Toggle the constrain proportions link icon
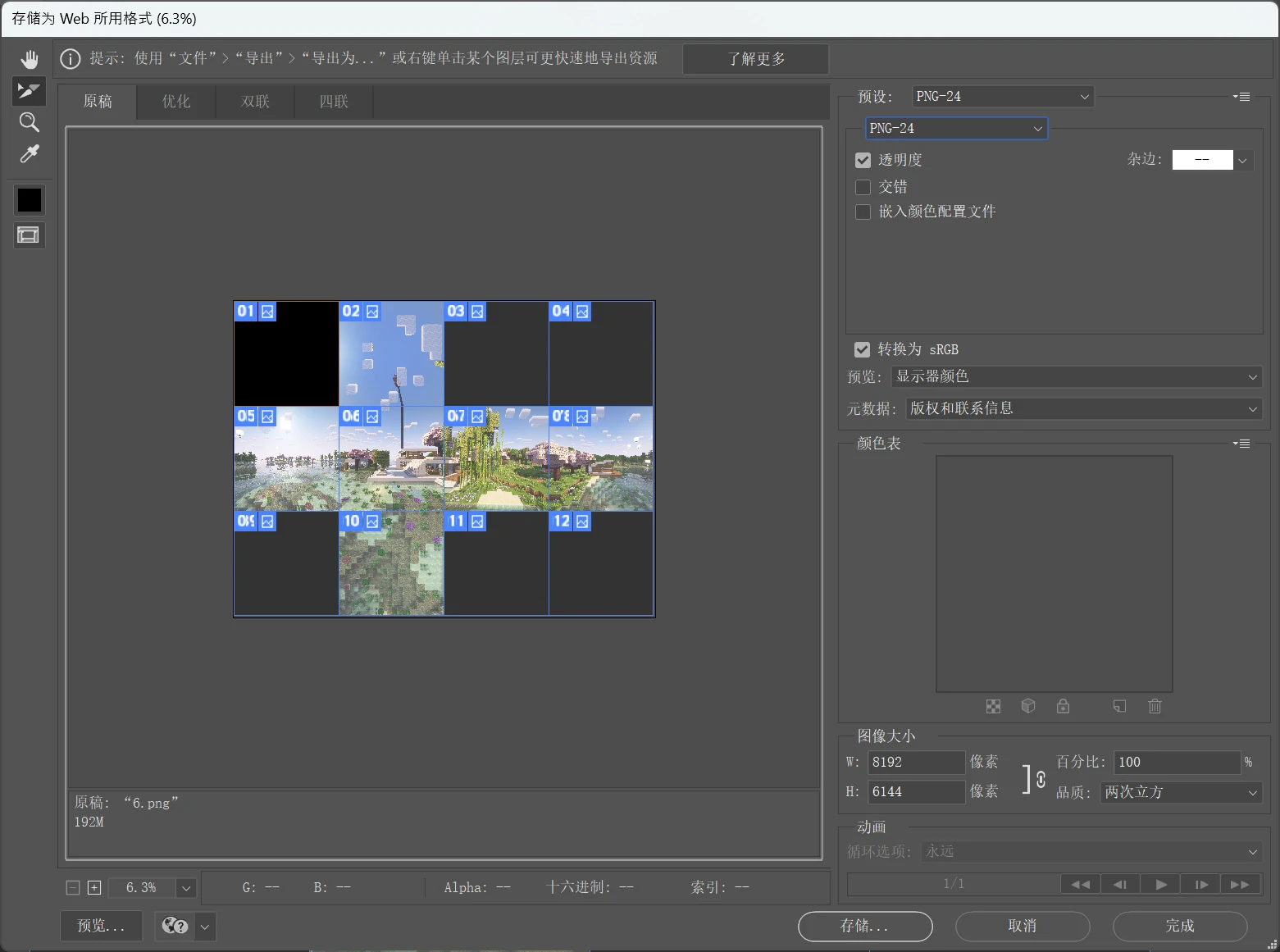 [x=1041, y=779]
